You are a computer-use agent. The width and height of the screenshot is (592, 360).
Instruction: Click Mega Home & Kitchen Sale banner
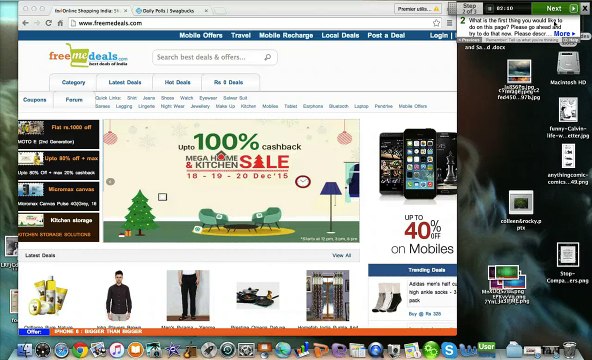click(231, 181)
